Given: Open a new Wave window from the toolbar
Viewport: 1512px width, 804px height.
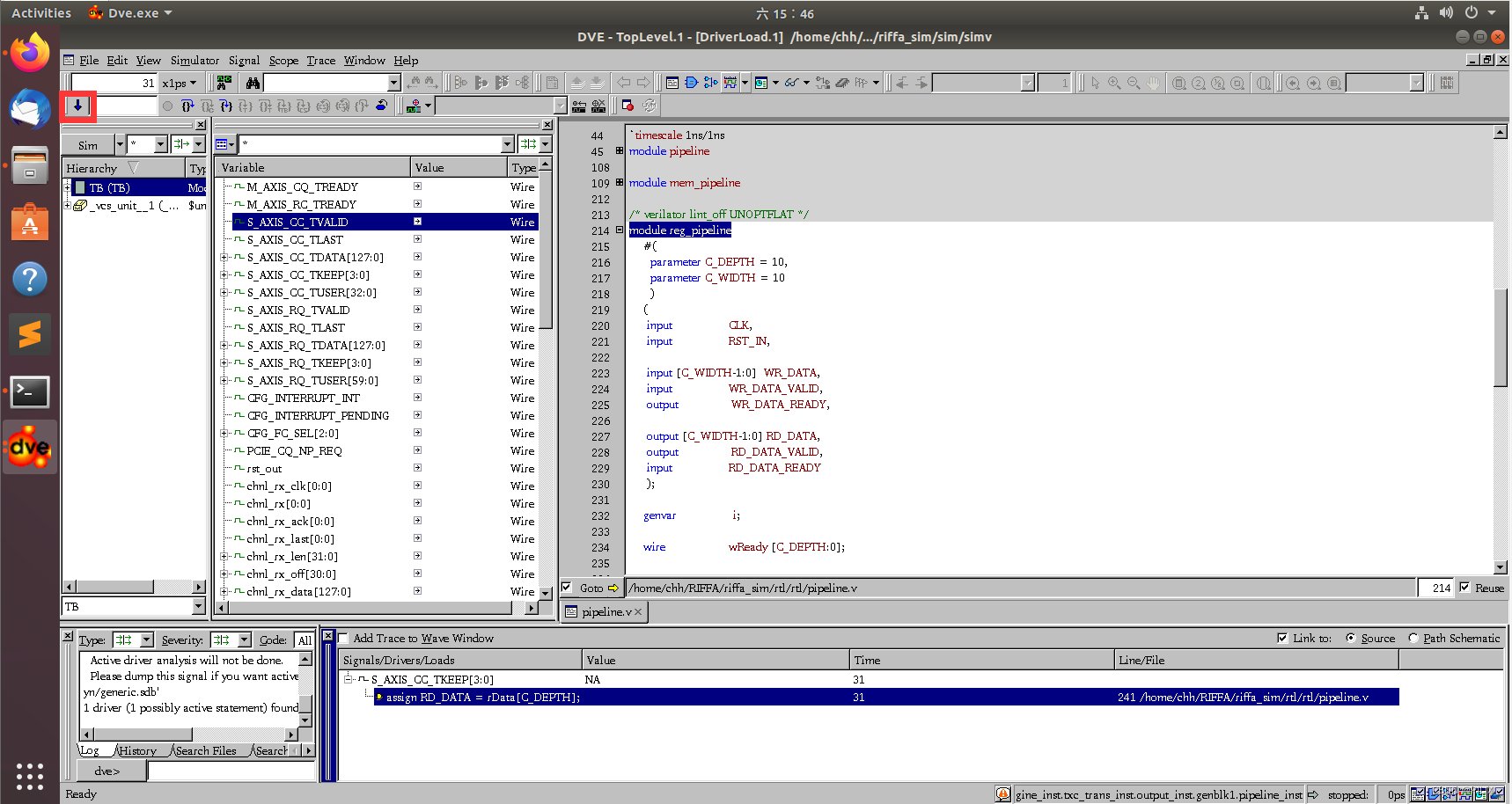Looking at the screenshot, I should tap(731, 82).
